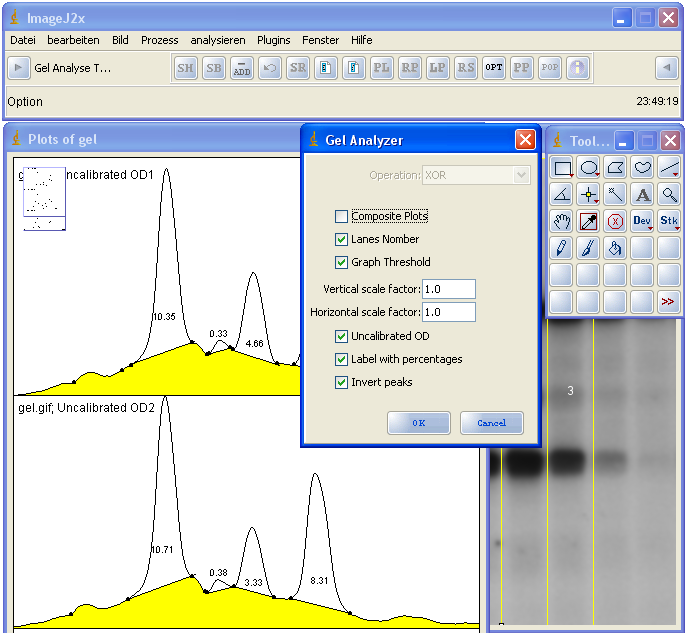Screen dimensions: 685x633
Task: Click the red octagon X tool
Action: tap(616, 221)
